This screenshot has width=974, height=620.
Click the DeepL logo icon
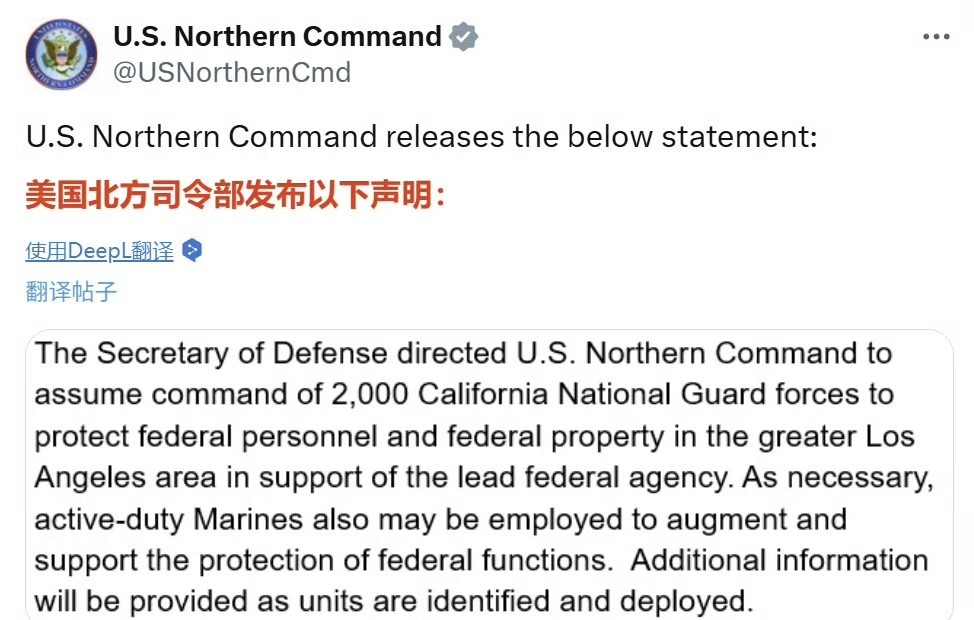click(192, 250)
